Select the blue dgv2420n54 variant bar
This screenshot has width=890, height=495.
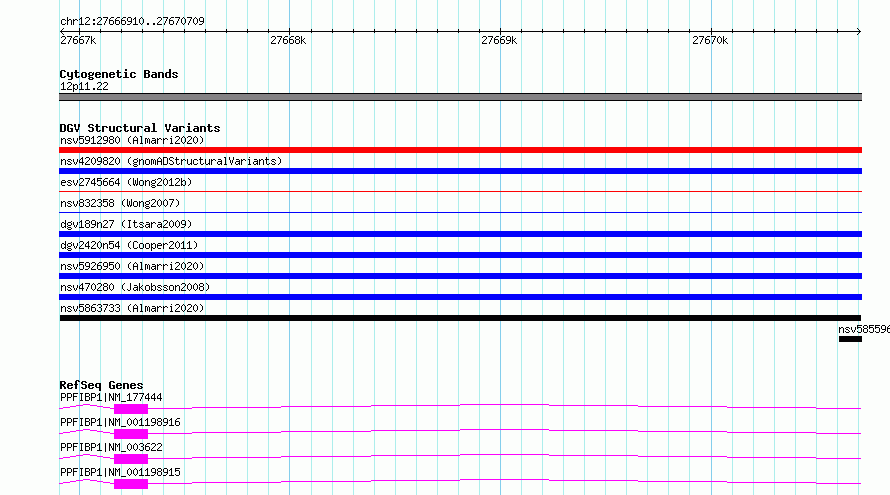tap(460, 255)
